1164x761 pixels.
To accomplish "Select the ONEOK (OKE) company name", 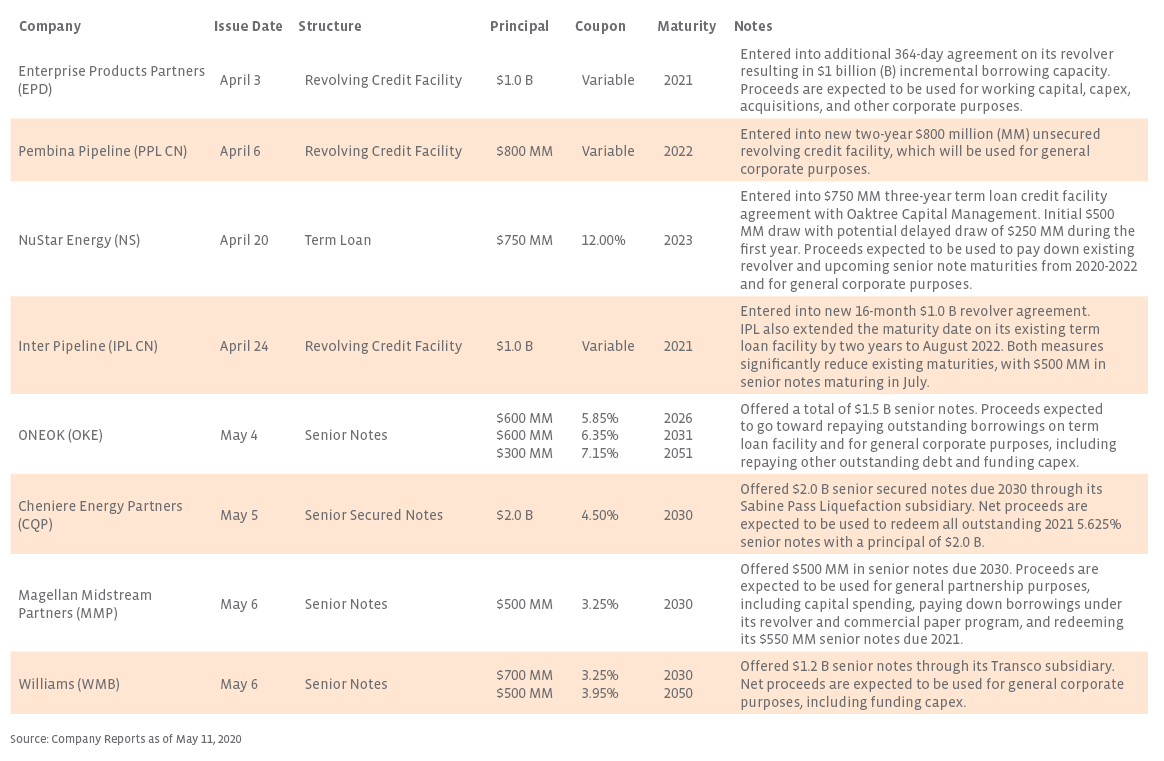I will coord(60,435).
